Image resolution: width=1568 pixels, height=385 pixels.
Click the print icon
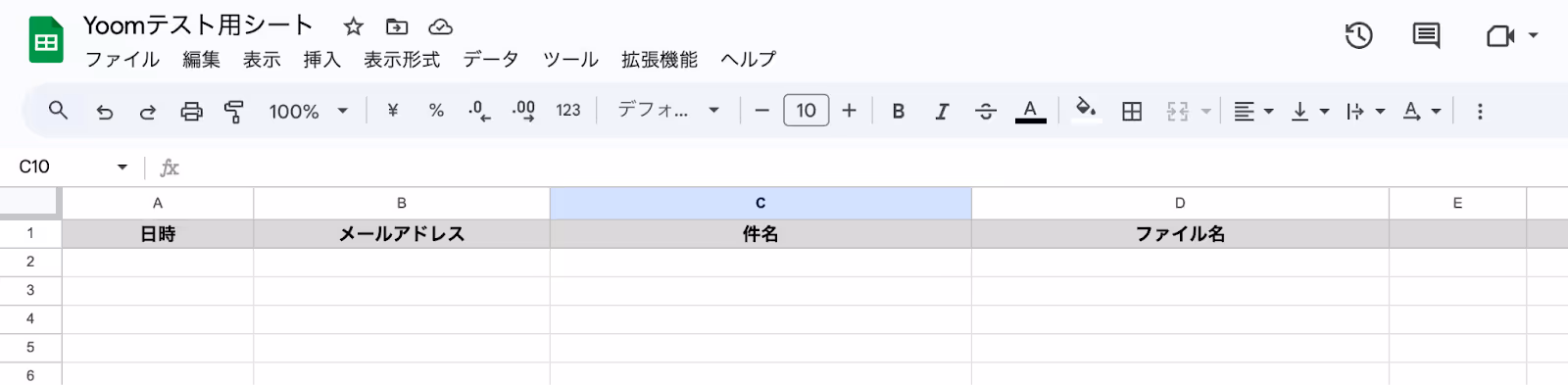(191, 111)
